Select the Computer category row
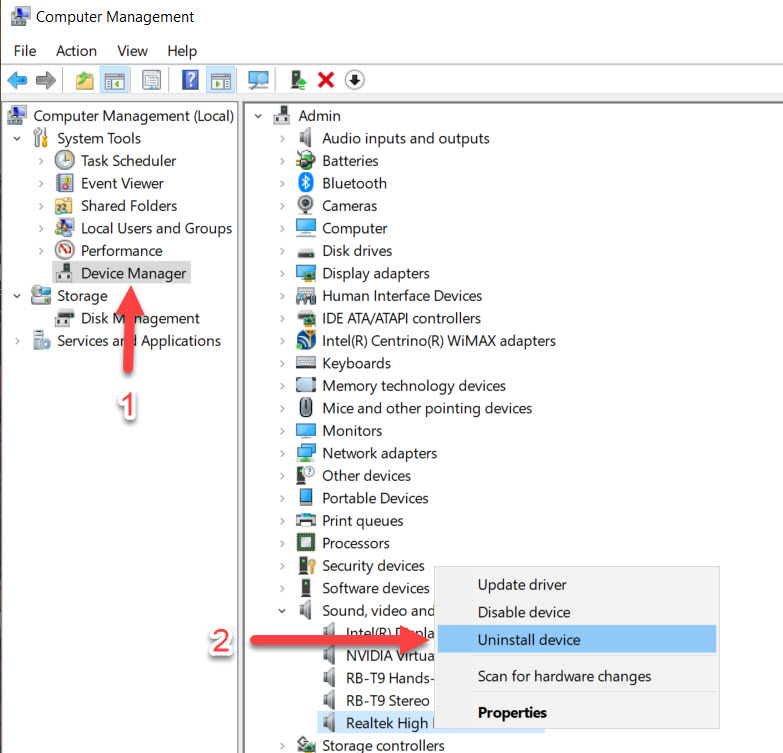Viewport: 783px width, 753px height. [355, 228]
